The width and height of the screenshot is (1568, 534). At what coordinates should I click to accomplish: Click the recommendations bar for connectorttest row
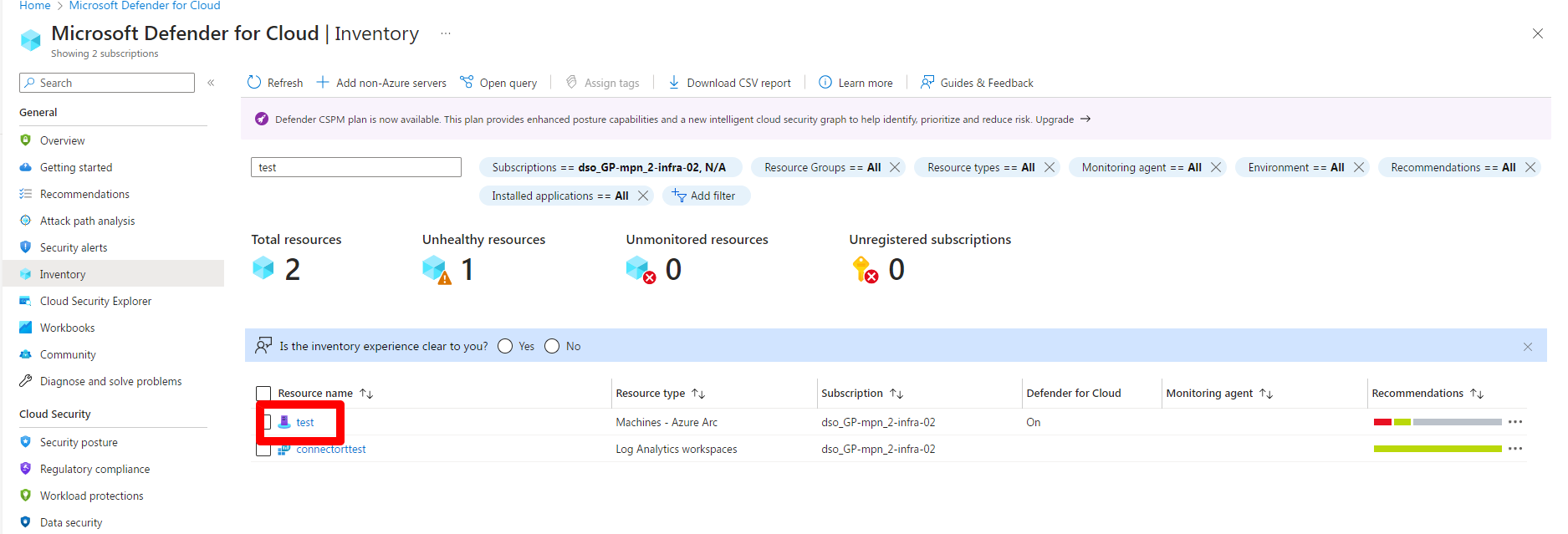pyautogui.click(x=1438, y=449)
